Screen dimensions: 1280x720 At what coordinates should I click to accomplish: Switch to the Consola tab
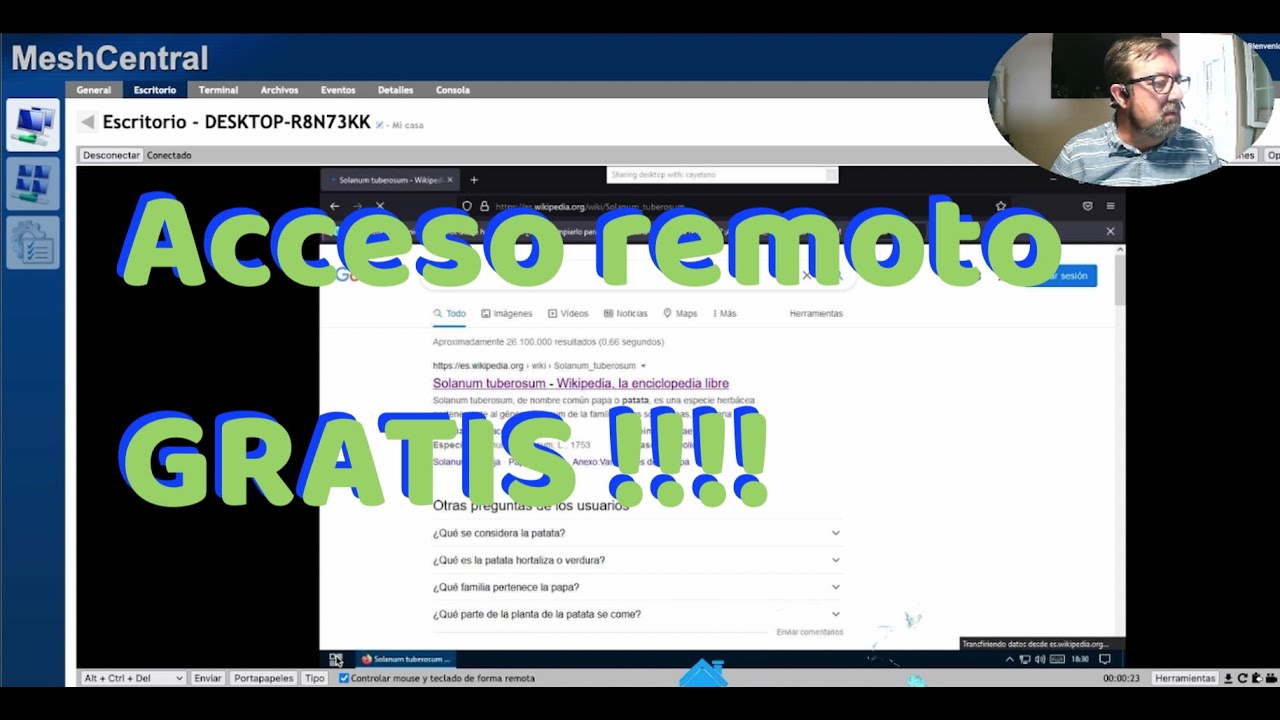click(453, 90)
